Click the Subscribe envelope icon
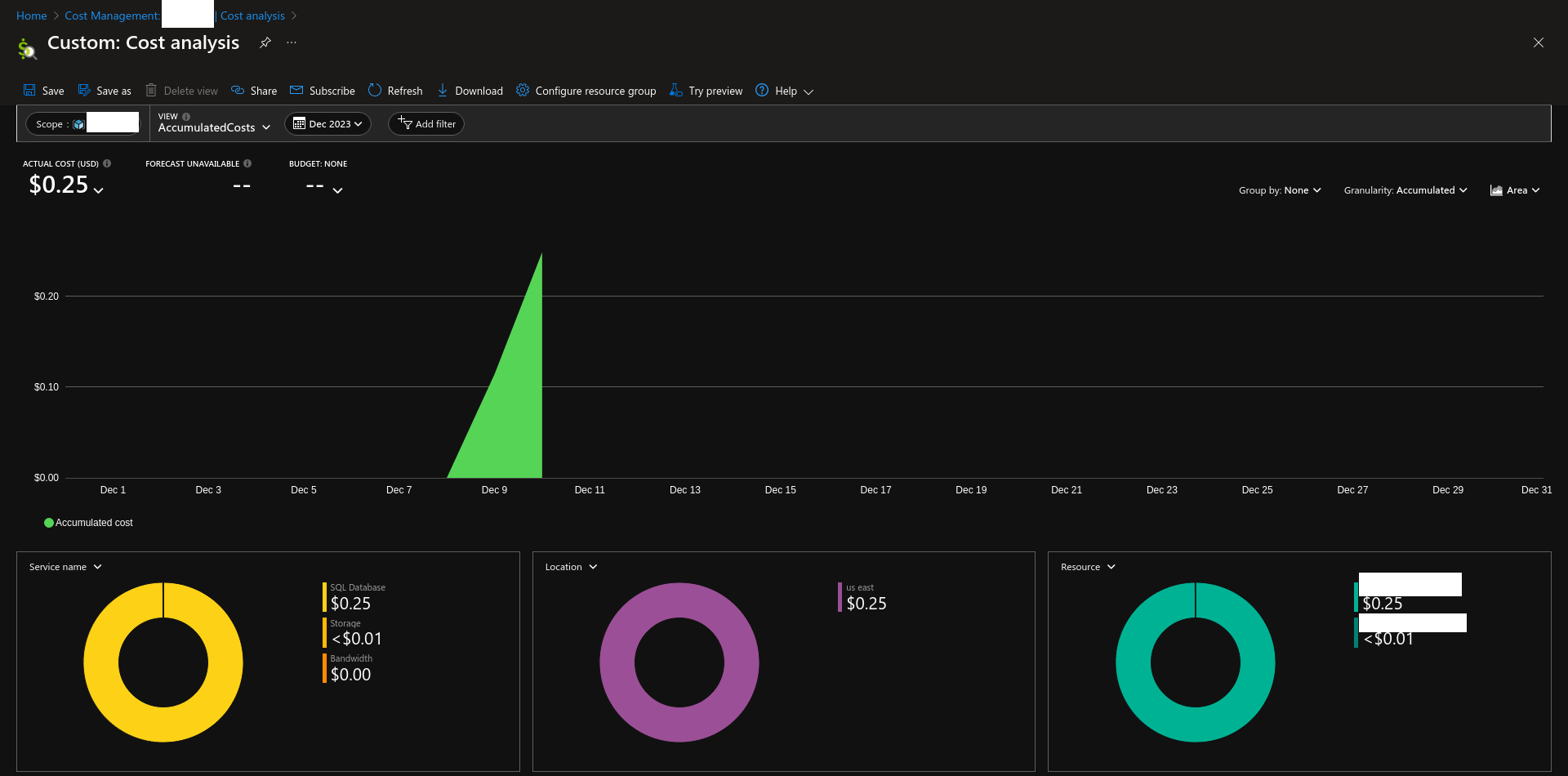 point(296,91)
